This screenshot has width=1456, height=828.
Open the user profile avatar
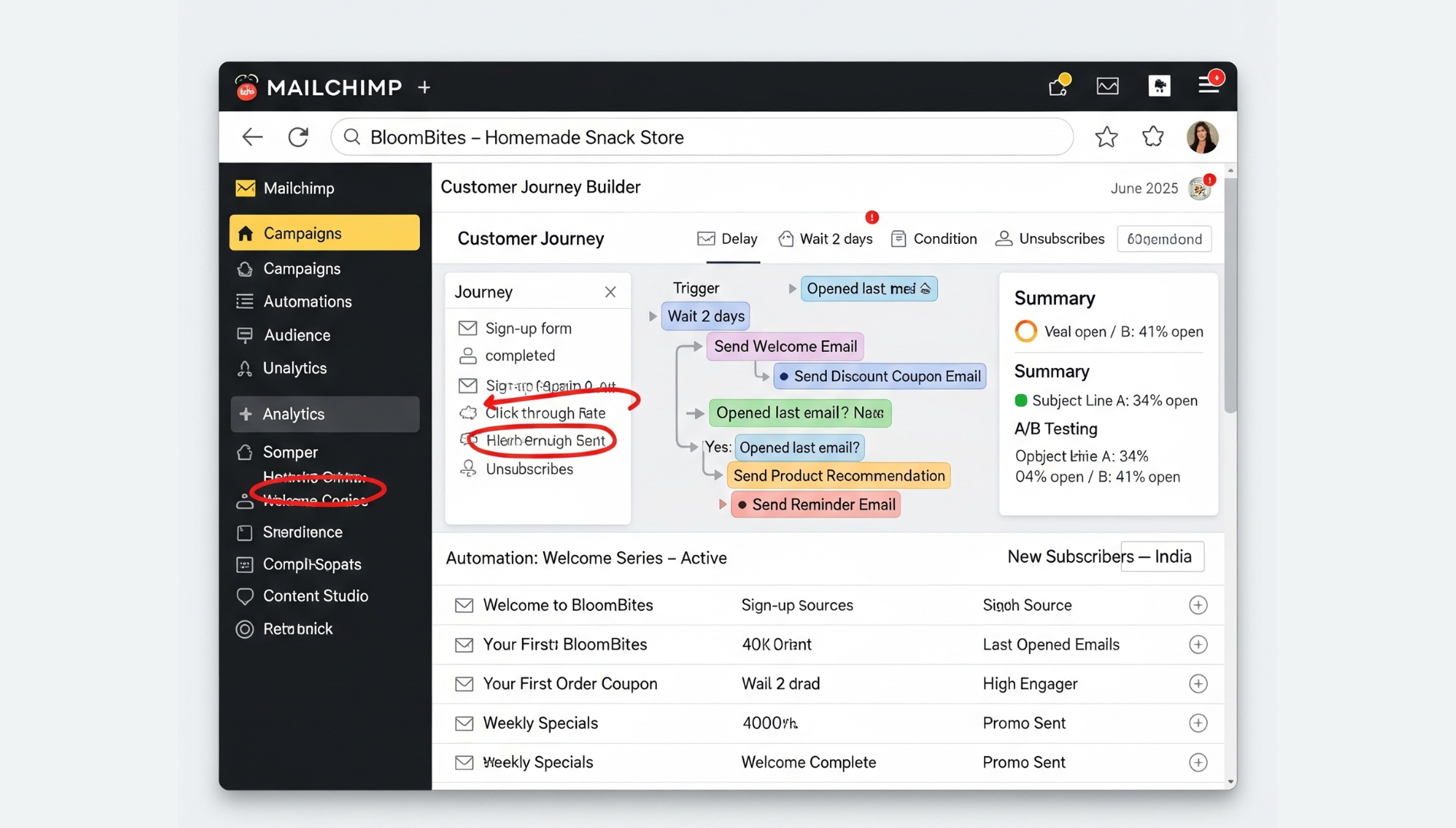click(x=1202, y=137)
